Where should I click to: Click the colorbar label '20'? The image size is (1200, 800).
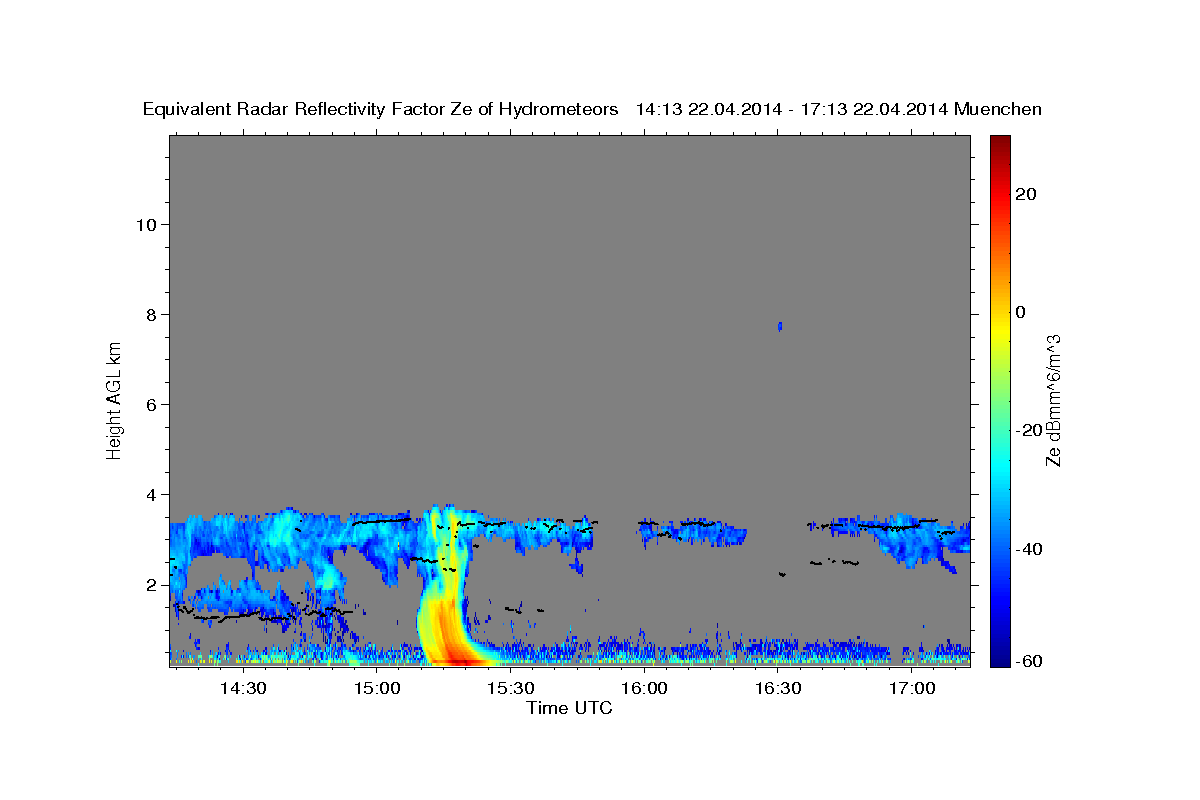pos(1026,194)
